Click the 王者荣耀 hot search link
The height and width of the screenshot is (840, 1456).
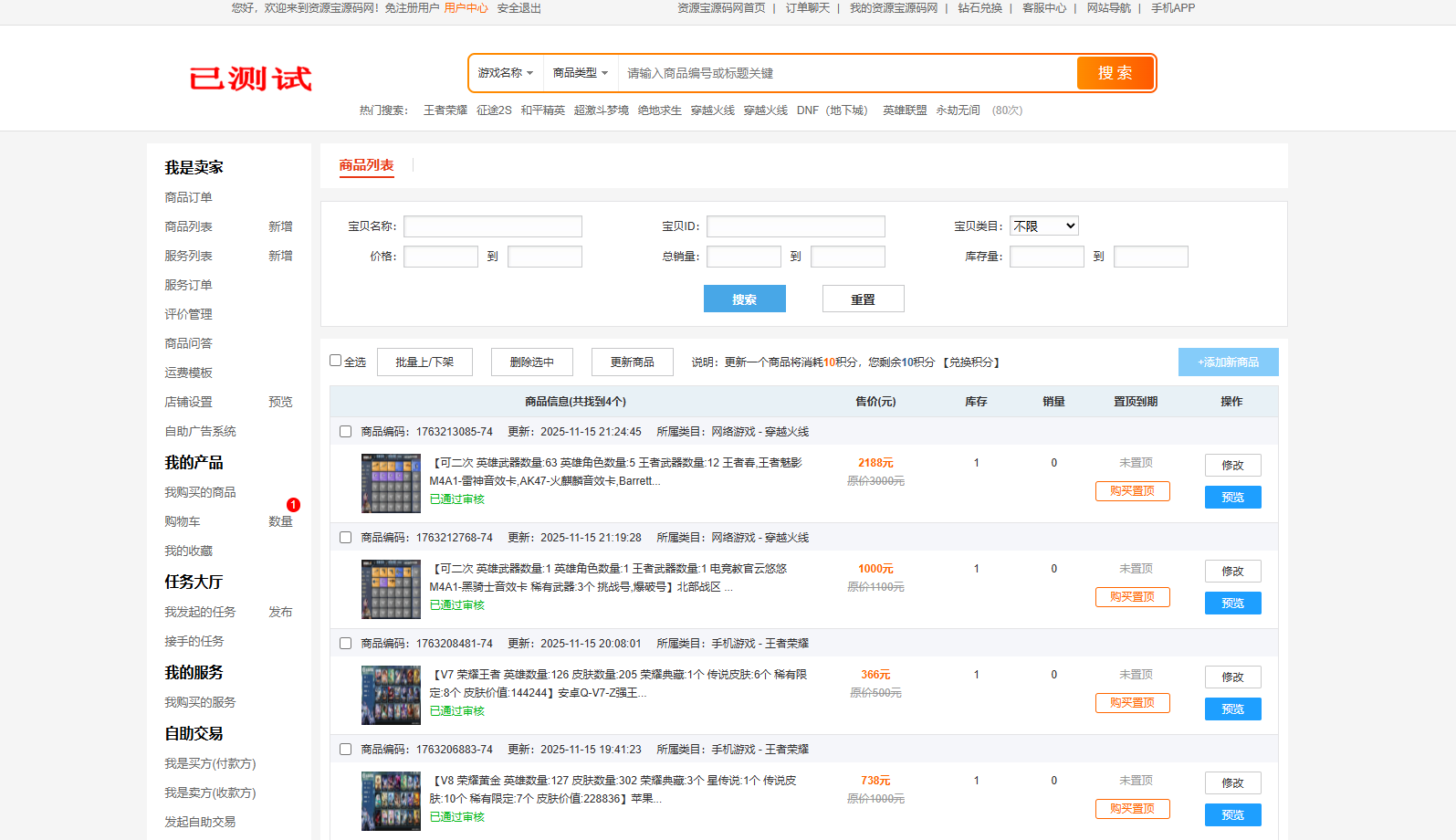445,110
